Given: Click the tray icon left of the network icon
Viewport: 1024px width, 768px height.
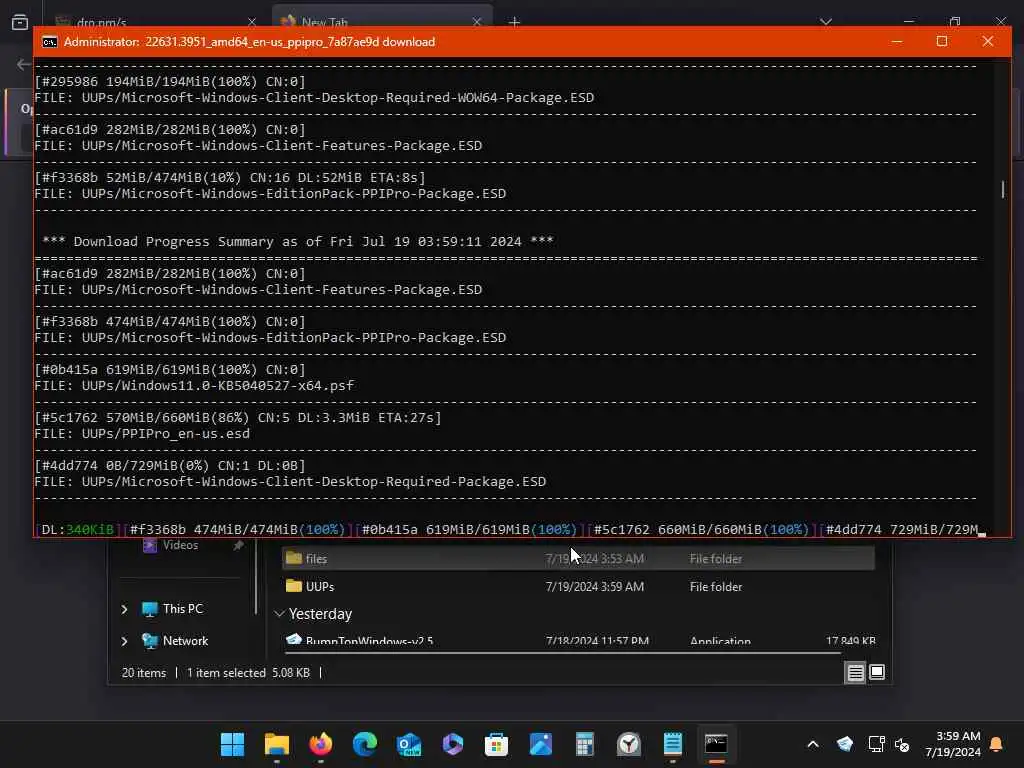Looking at the screenshot, I should (x=844, y=744).
